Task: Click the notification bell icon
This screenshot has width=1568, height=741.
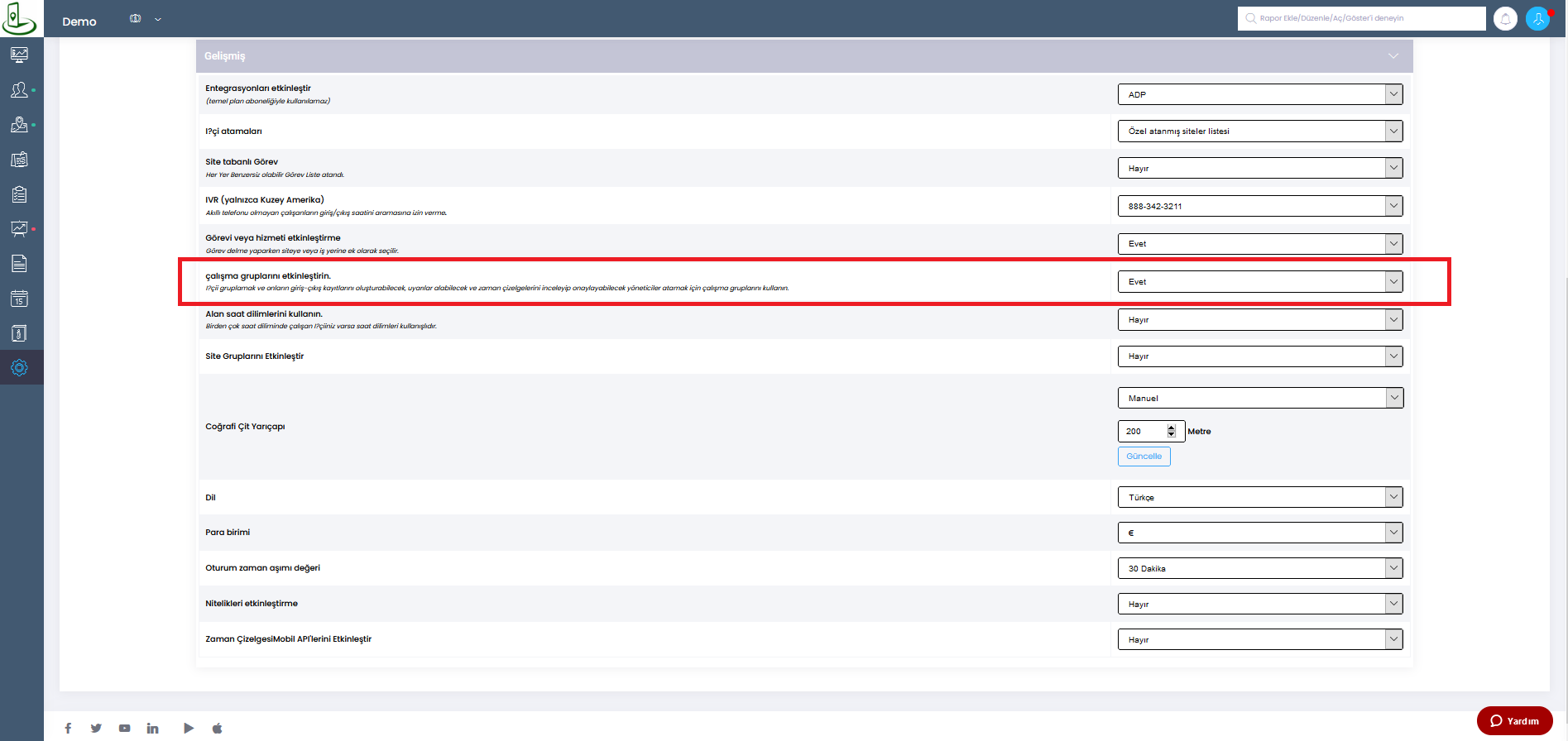Action: tap(1505, 18)
